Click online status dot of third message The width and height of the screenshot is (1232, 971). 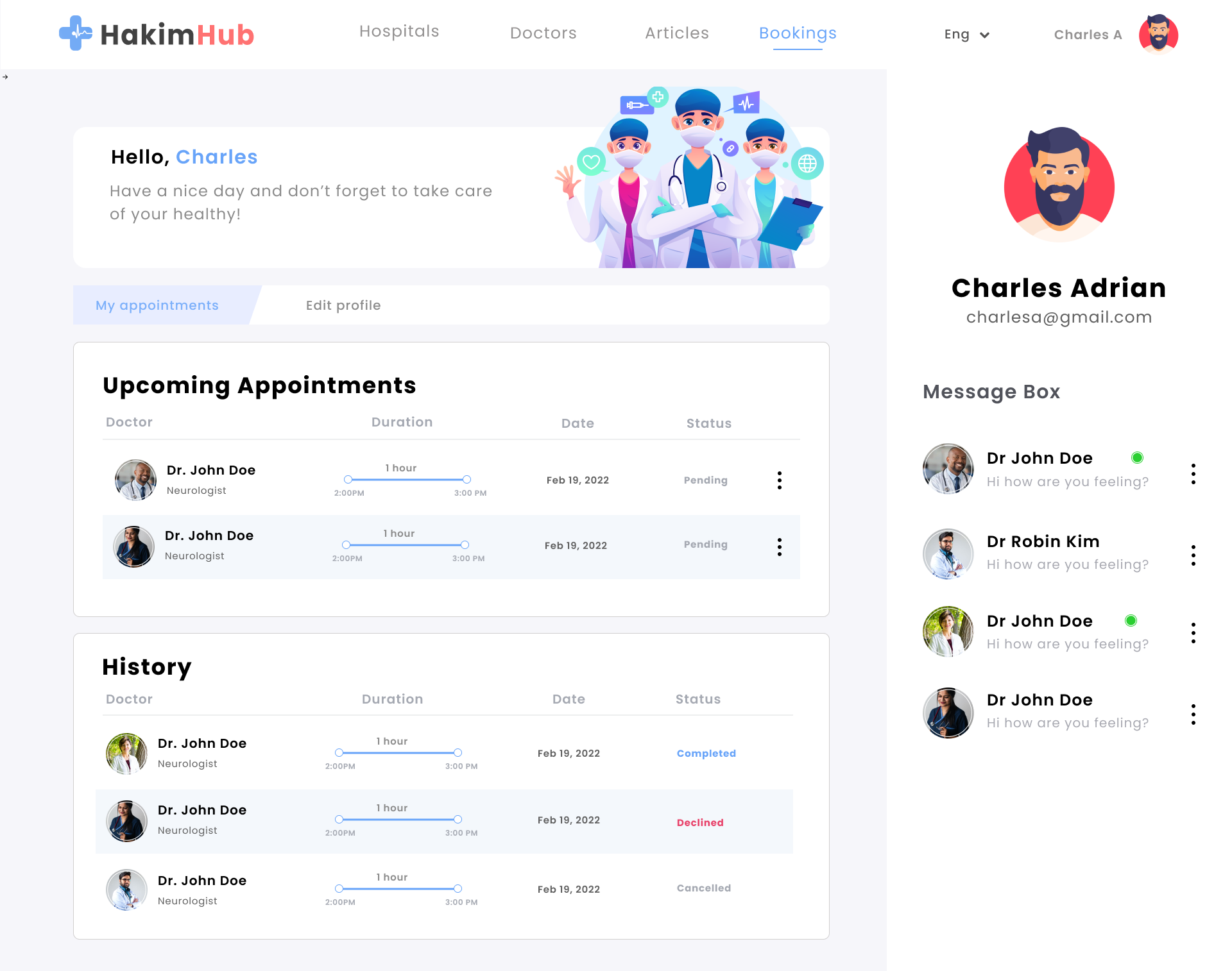click(1131, 620)
